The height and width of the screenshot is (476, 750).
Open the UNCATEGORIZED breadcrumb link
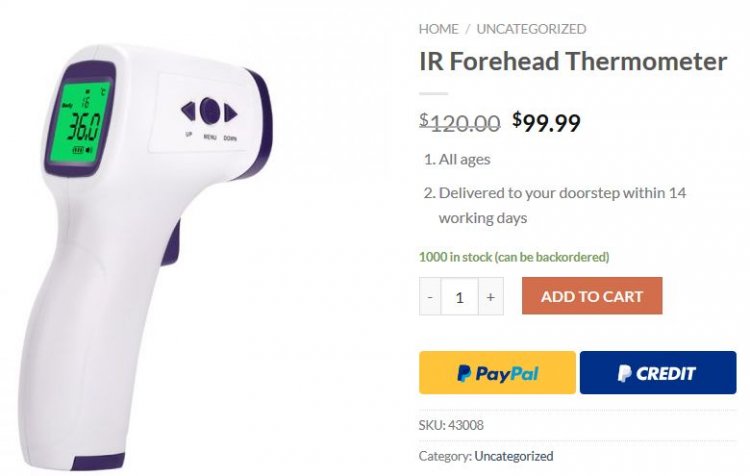pos(531,29)
